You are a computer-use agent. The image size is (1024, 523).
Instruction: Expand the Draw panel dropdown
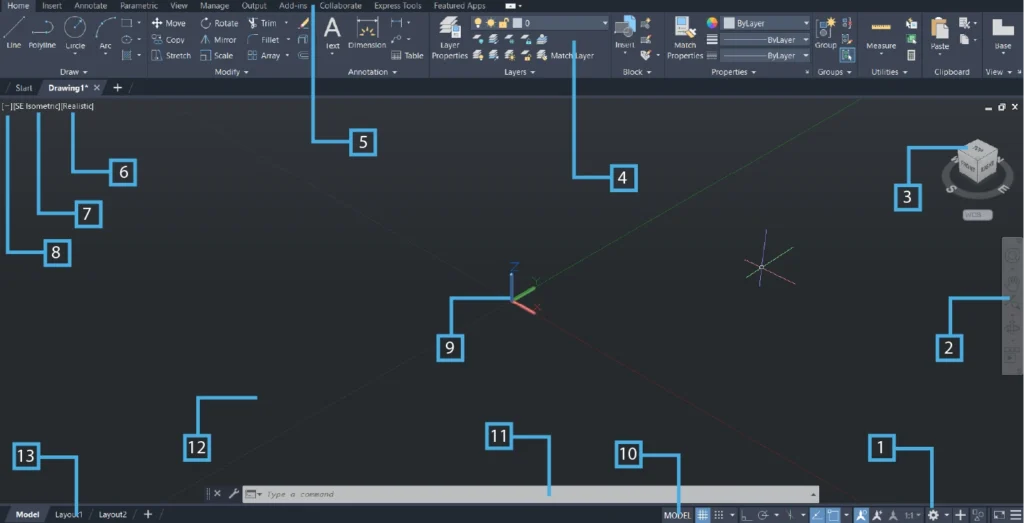[x=73, y=72]
